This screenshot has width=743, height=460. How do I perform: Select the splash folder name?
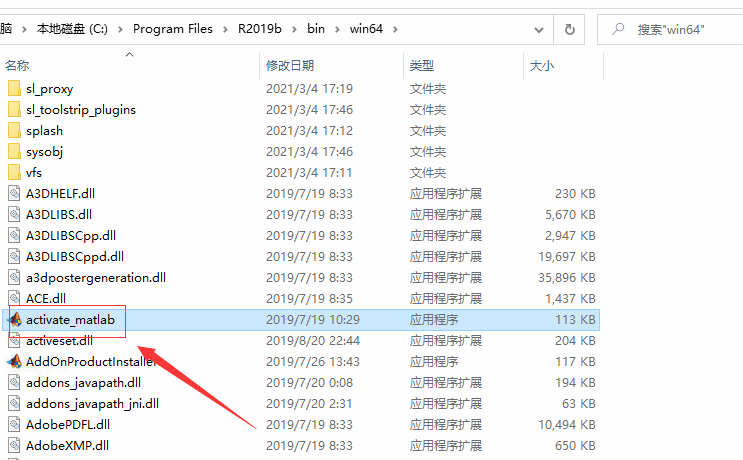[x=44, y=131]
